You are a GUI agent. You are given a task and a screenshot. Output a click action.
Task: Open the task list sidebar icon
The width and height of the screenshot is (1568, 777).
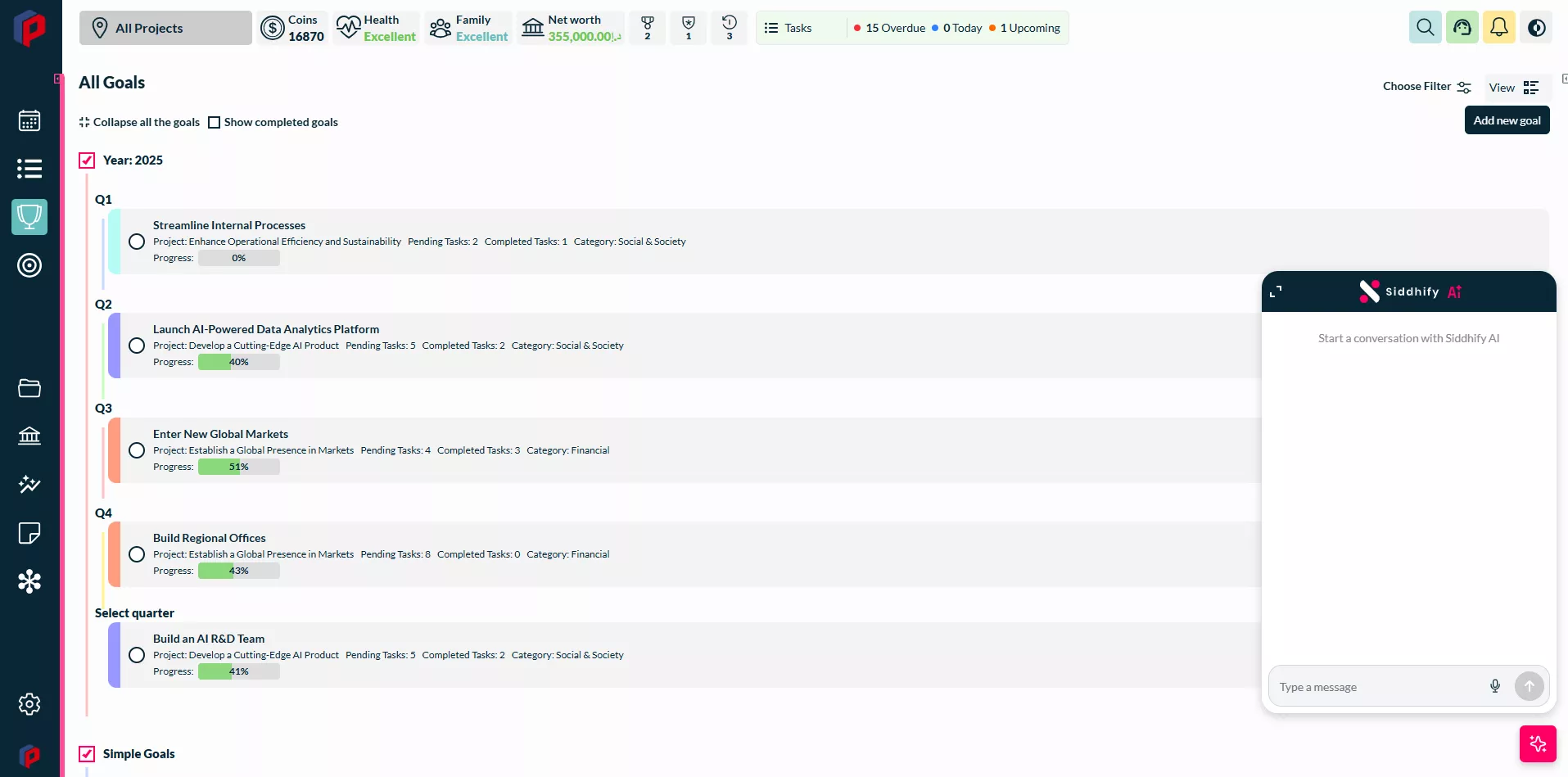[x=29, y=169]
